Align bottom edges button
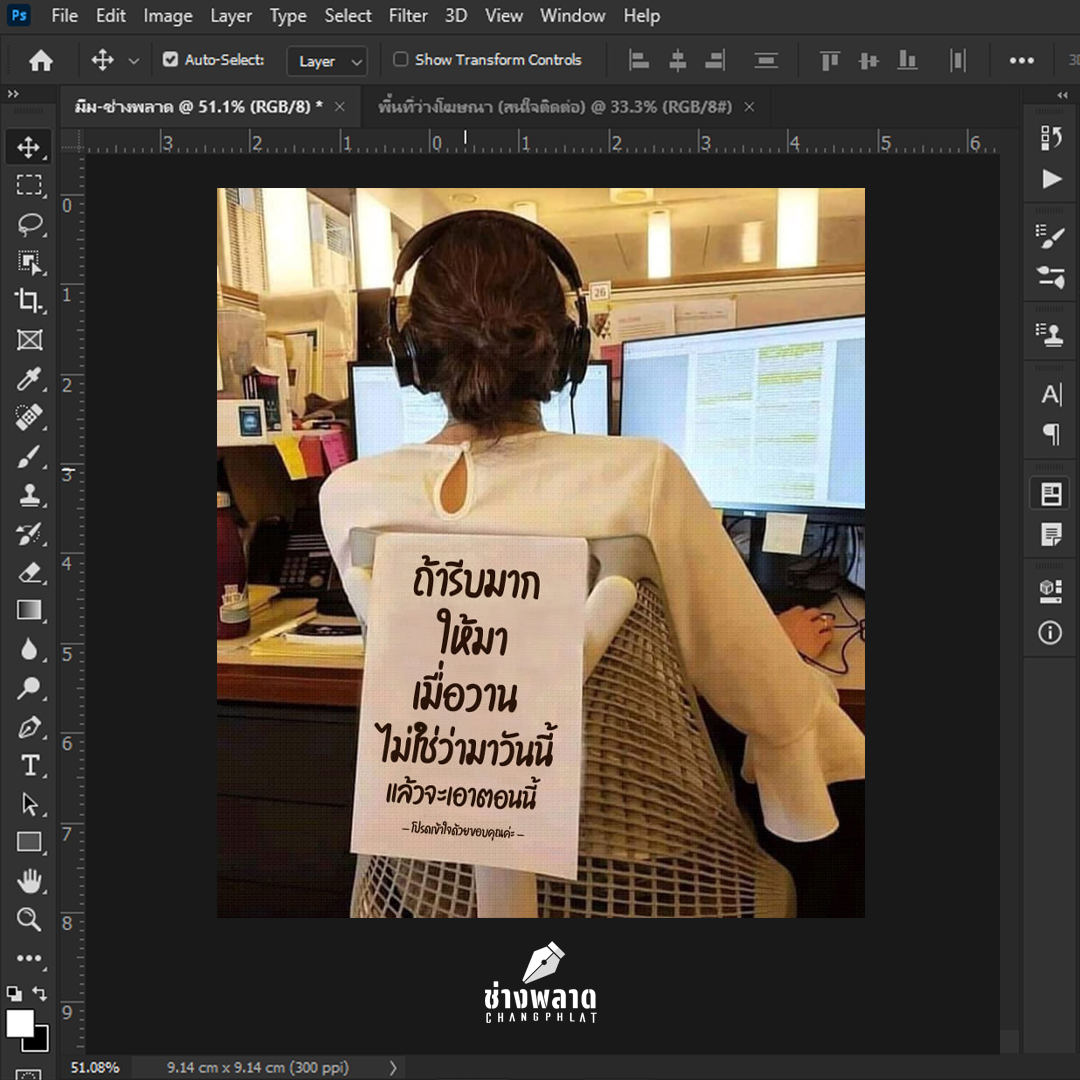Screen dimensions: 1080x1080 (x=907, y=61)
